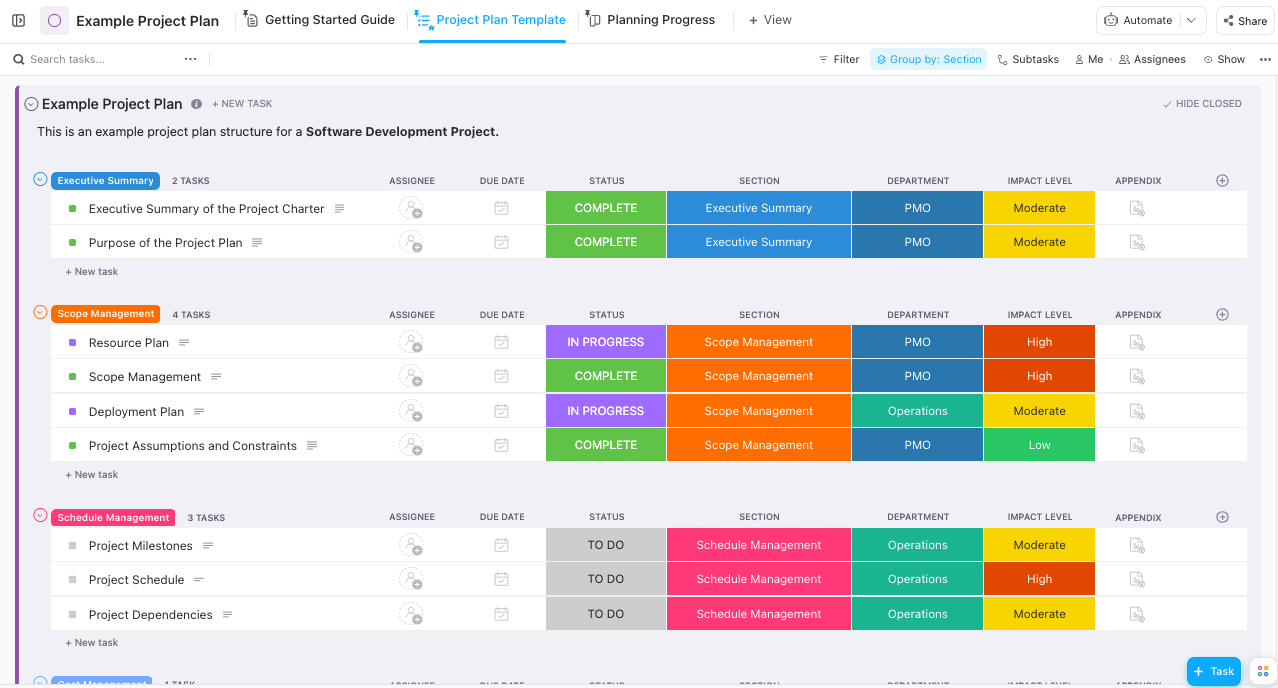Click the sidebar toggle icon at top left
Image resolution: width=1278 pixels, height=688 pixels.
18,20
